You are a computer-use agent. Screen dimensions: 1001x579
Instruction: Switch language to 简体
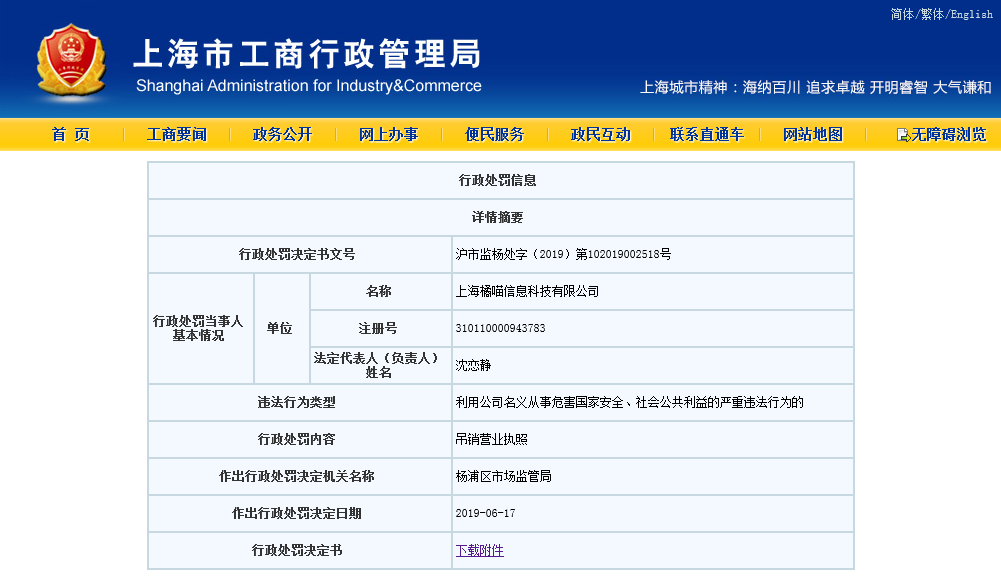click(x=902, y=14)
